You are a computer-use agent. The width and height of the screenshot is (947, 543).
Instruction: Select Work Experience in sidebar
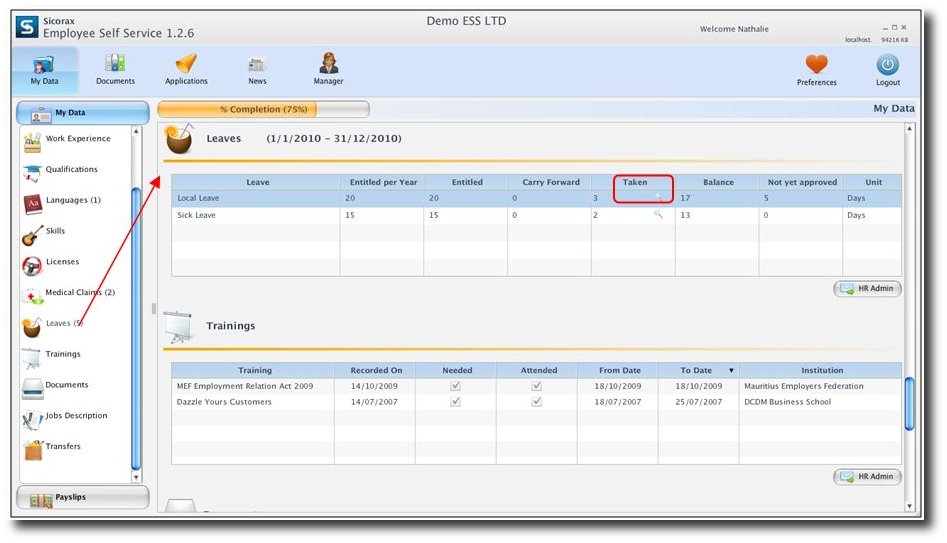[77, 139]
